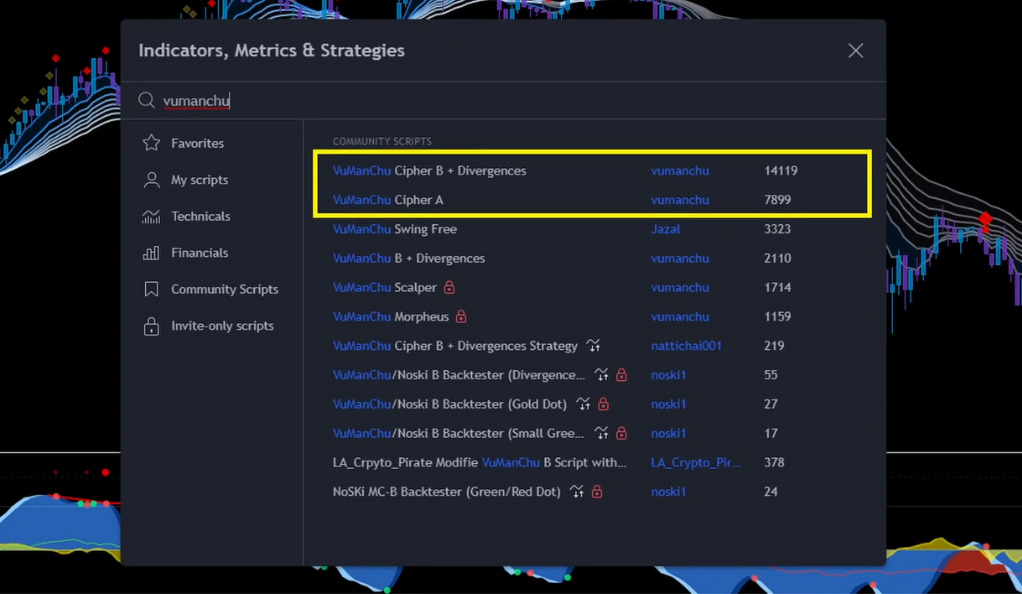Open author noski1 on Divergence Backtester row

[669, 374]
